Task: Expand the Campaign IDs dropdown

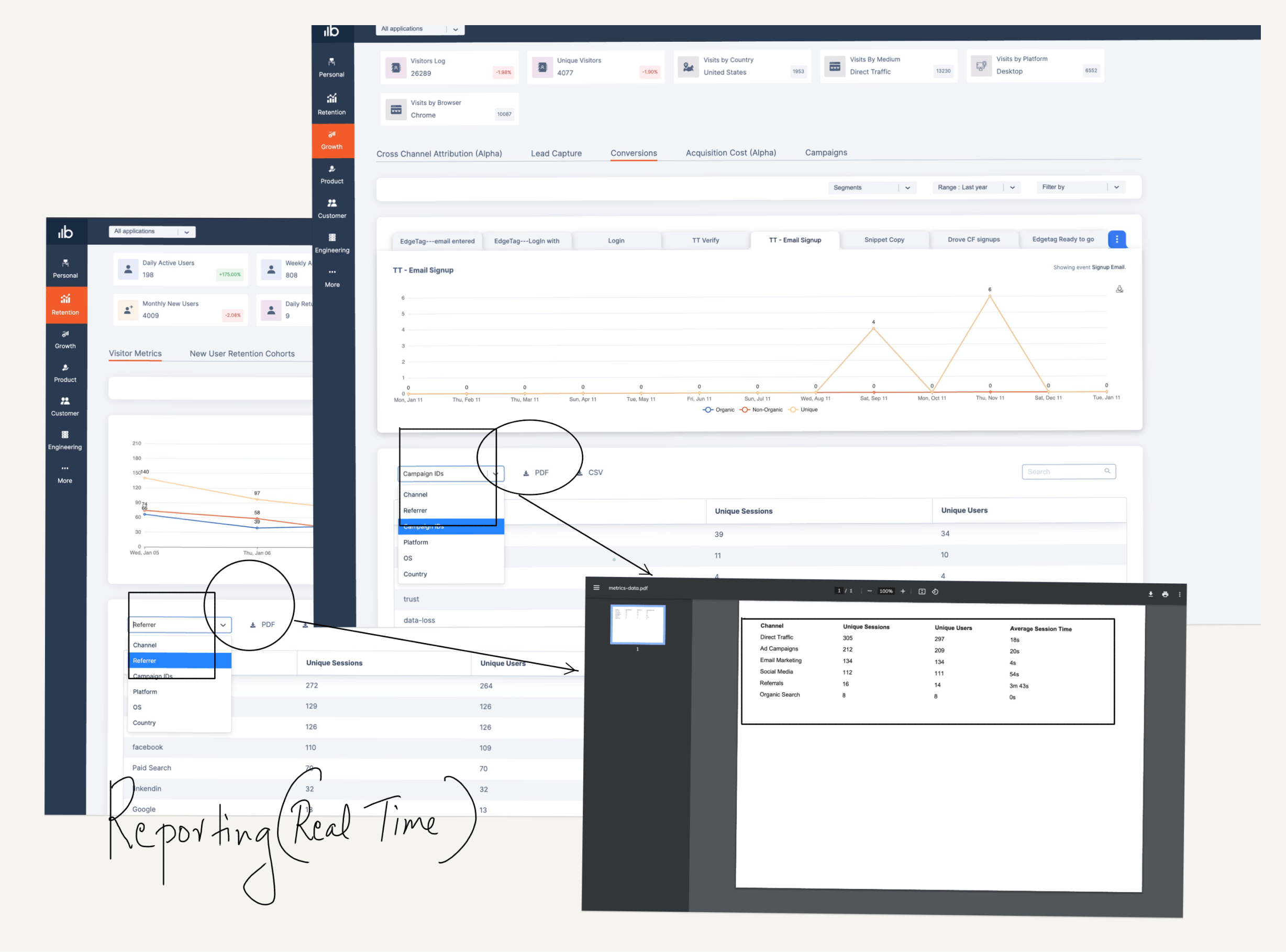Action: click(496, 472)
